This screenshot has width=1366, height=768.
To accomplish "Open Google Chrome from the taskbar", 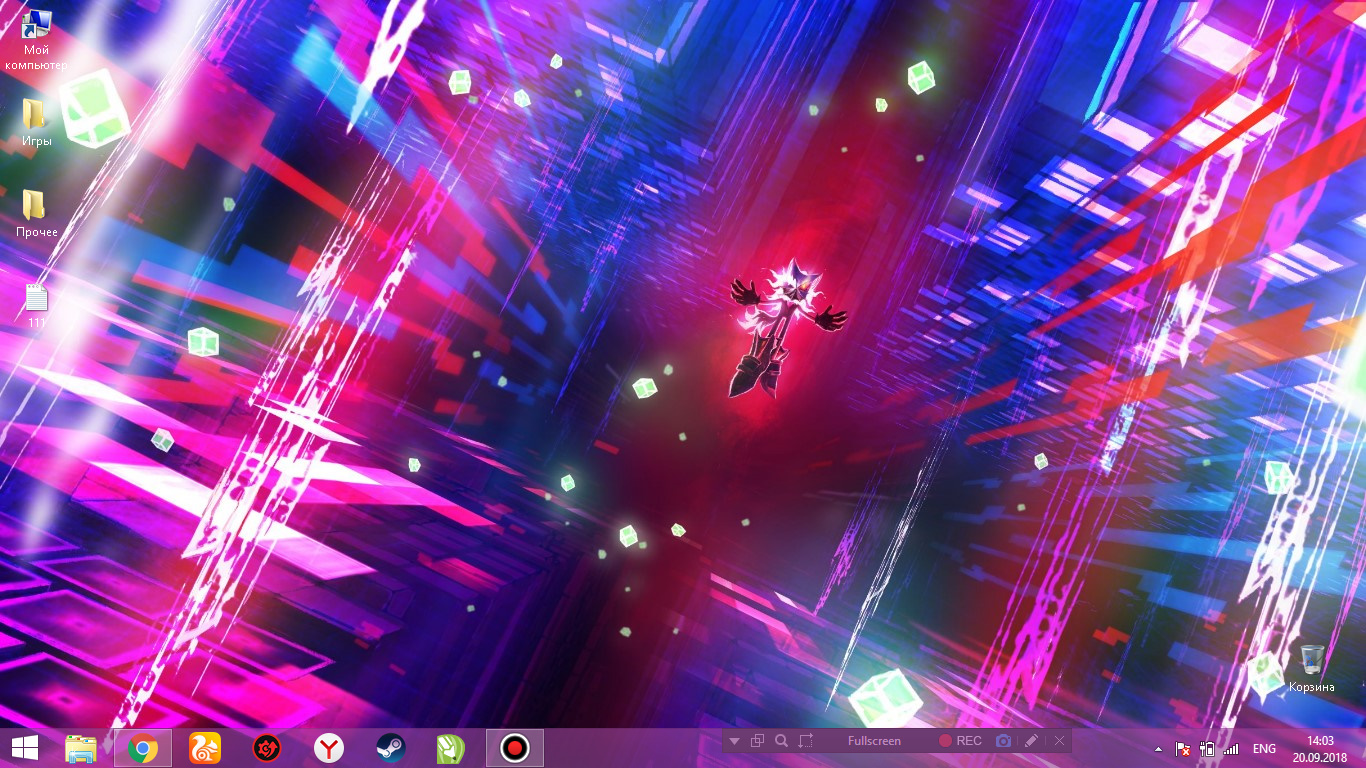I will 143,748.
